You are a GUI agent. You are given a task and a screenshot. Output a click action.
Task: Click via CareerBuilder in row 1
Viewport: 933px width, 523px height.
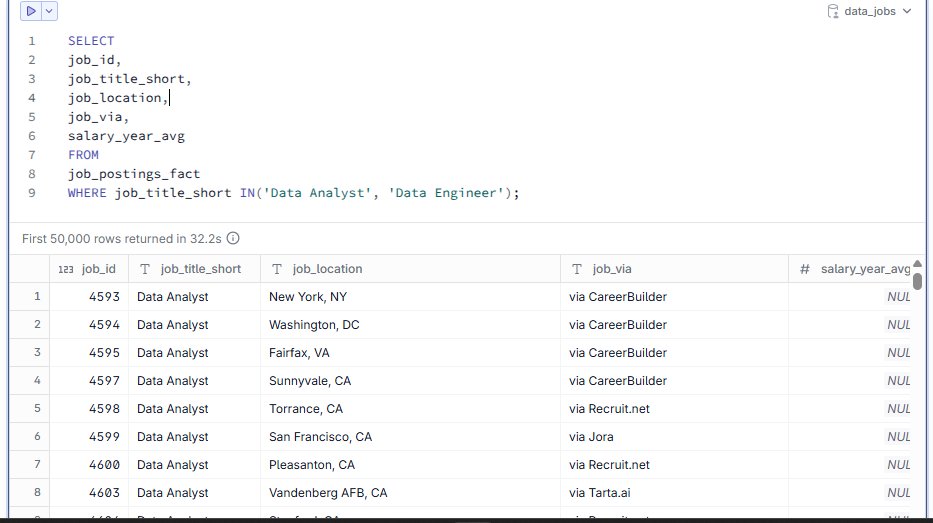click(675, 297)
